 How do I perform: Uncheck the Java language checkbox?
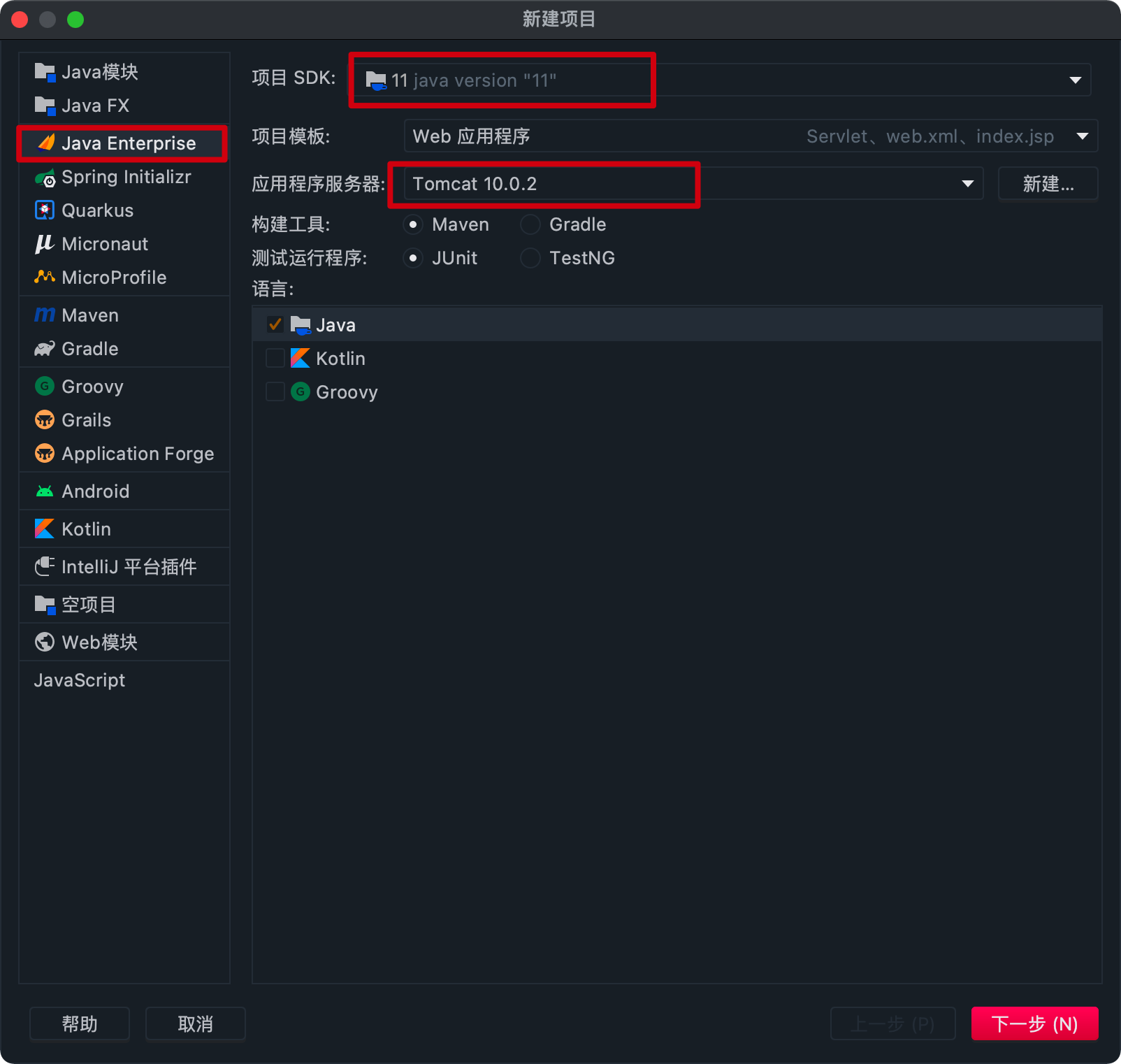click(x=275, y=324)
